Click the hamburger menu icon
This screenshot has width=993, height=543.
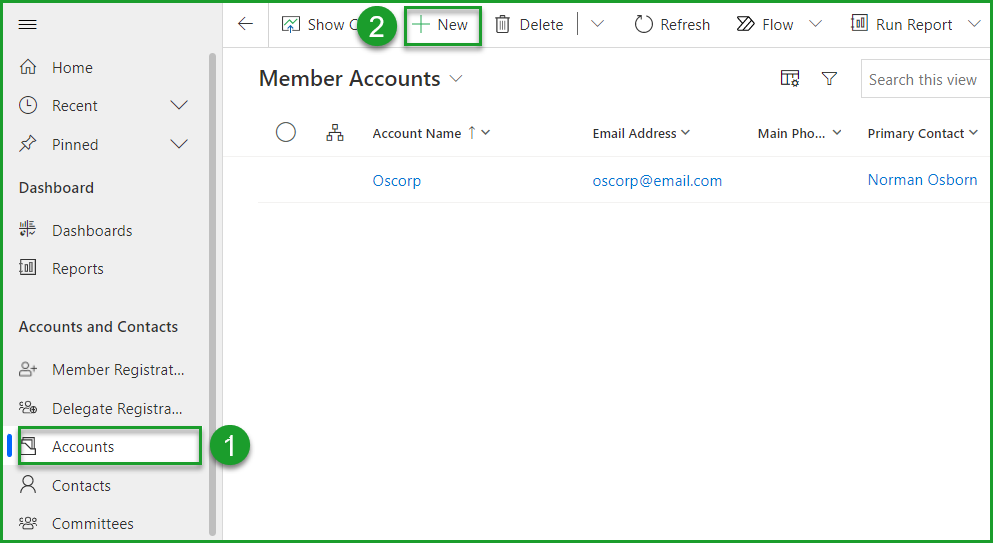[x=28, y=24]
